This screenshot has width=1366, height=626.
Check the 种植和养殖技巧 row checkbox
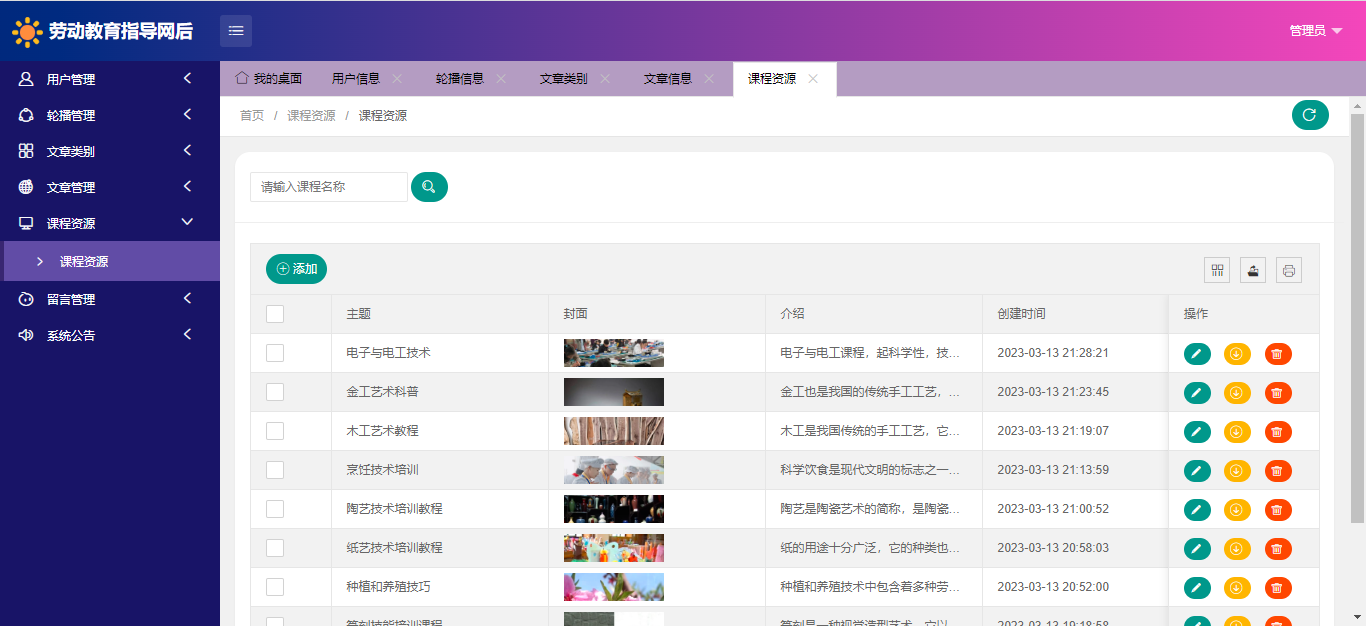275,587
